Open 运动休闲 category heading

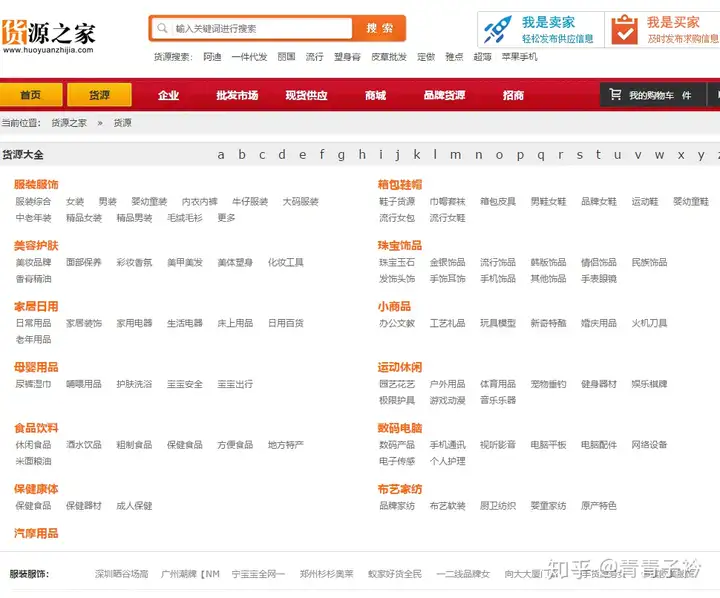click(x=400, y=367)
